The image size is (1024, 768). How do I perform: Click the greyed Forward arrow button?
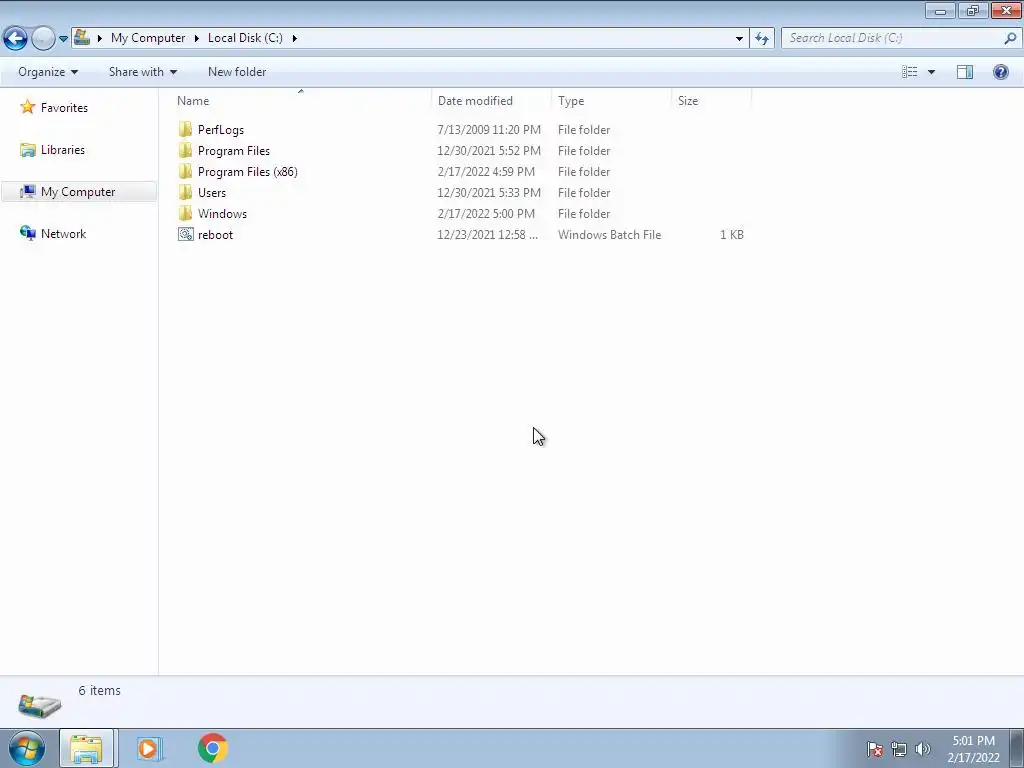[x=43, y=38]
